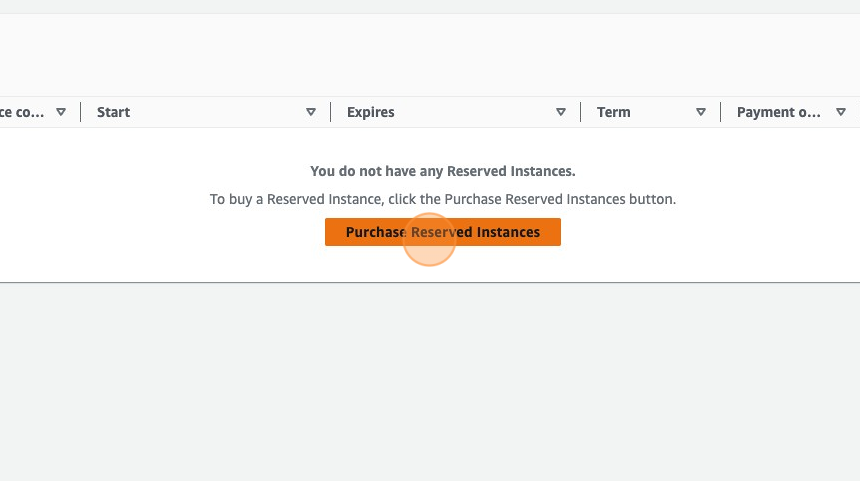This screenshot has height=481, width=860.
Task: Click divider between 'ce co...' and Start columns
Action: pyautogui.click(x=80, y=112)
